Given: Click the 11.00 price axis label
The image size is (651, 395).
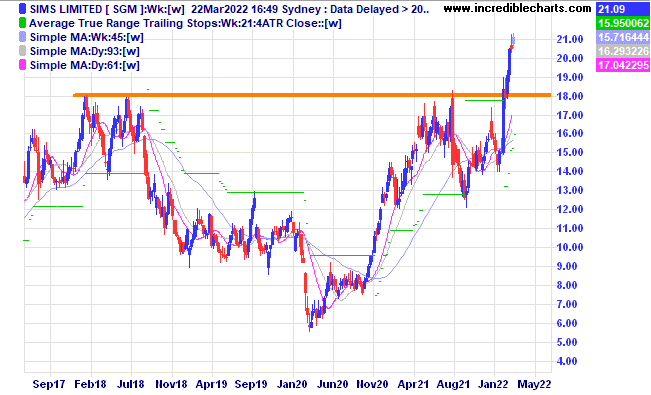Looking at the screenshot, I should (x=570, y=228).
